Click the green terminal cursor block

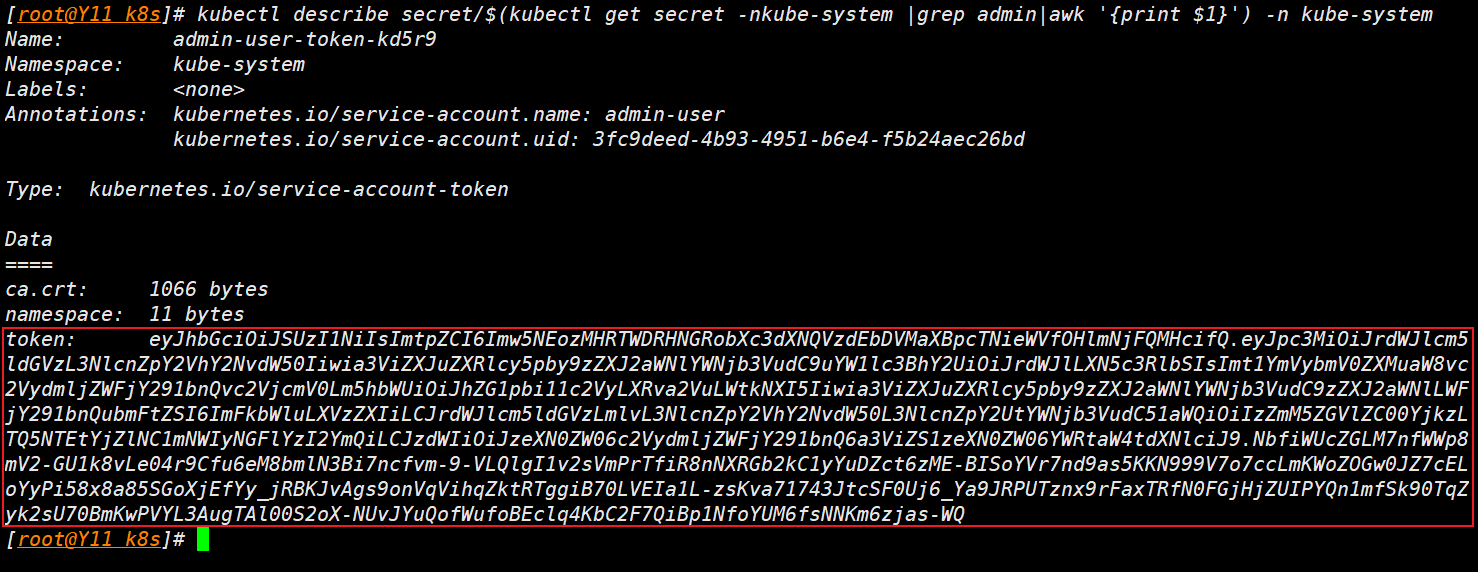(203, 540)
